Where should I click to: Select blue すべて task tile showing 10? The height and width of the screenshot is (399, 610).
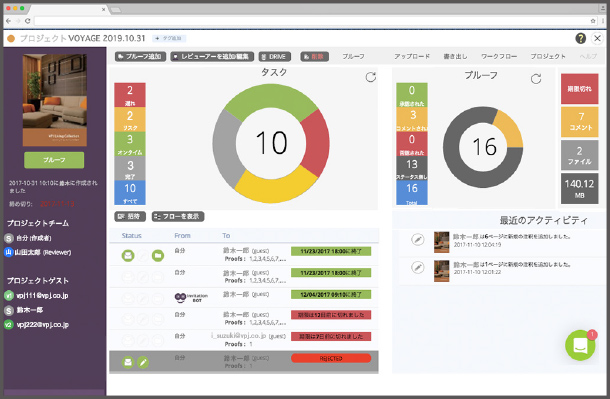point(130,192)
